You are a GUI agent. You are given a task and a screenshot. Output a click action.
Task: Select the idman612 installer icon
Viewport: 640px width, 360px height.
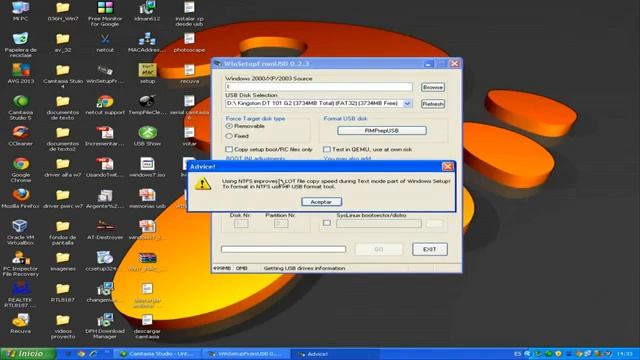click(x=147, y=11)
